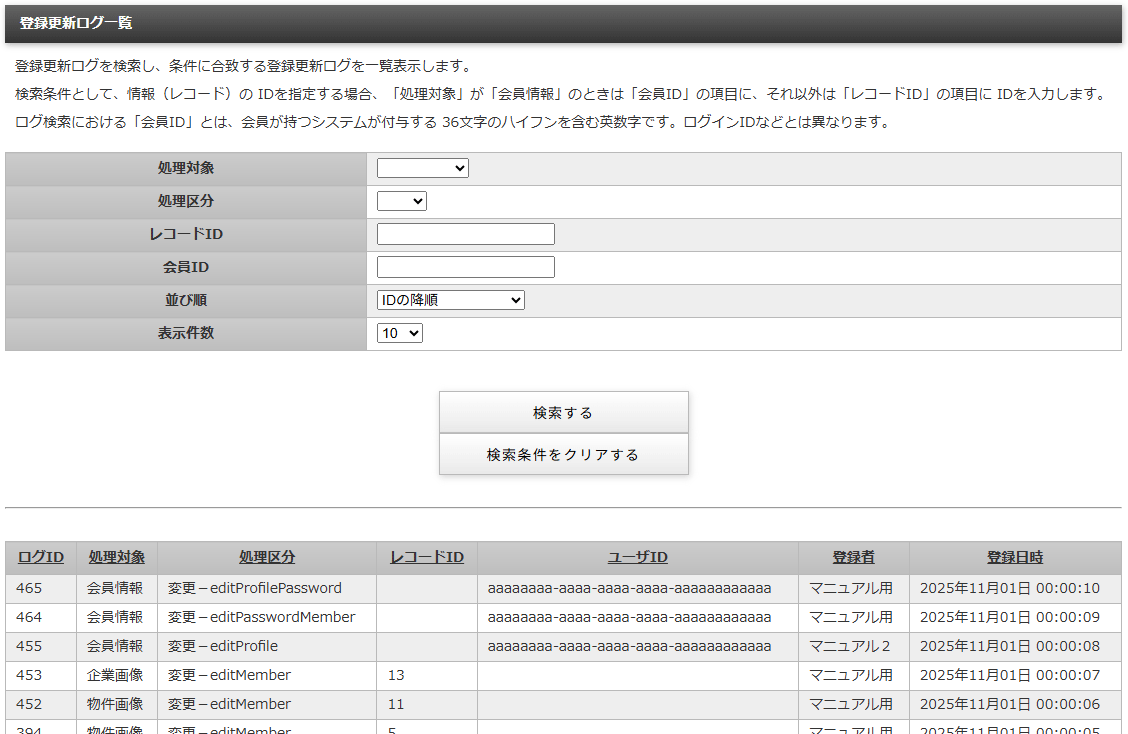
Task: Click inside the レコードID input field
Action: pyautogui.click(x=465, y=233)
